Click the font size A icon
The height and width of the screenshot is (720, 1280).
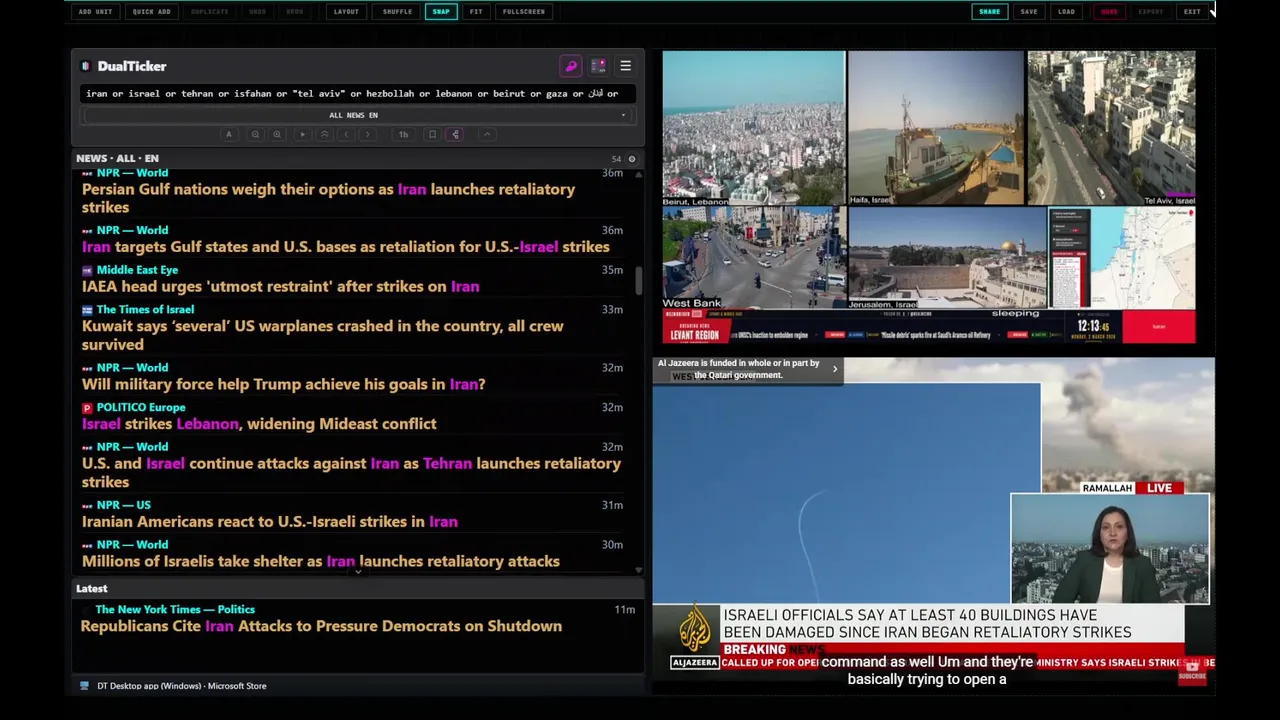point(229,134)
